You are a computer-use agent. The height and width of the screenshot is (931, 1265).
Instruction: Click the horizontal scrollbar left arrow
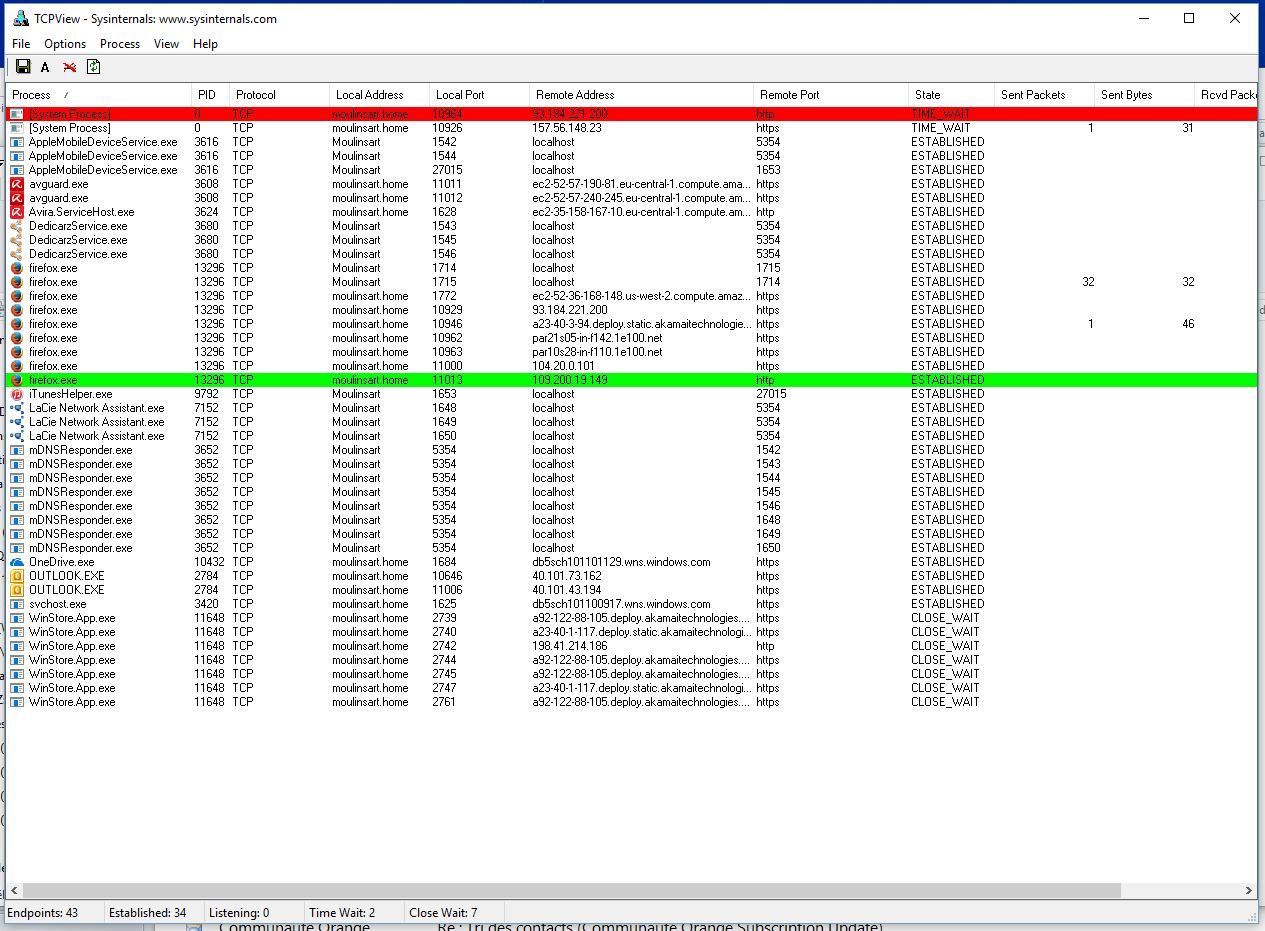pyautogui.click(x=14, y=890)
